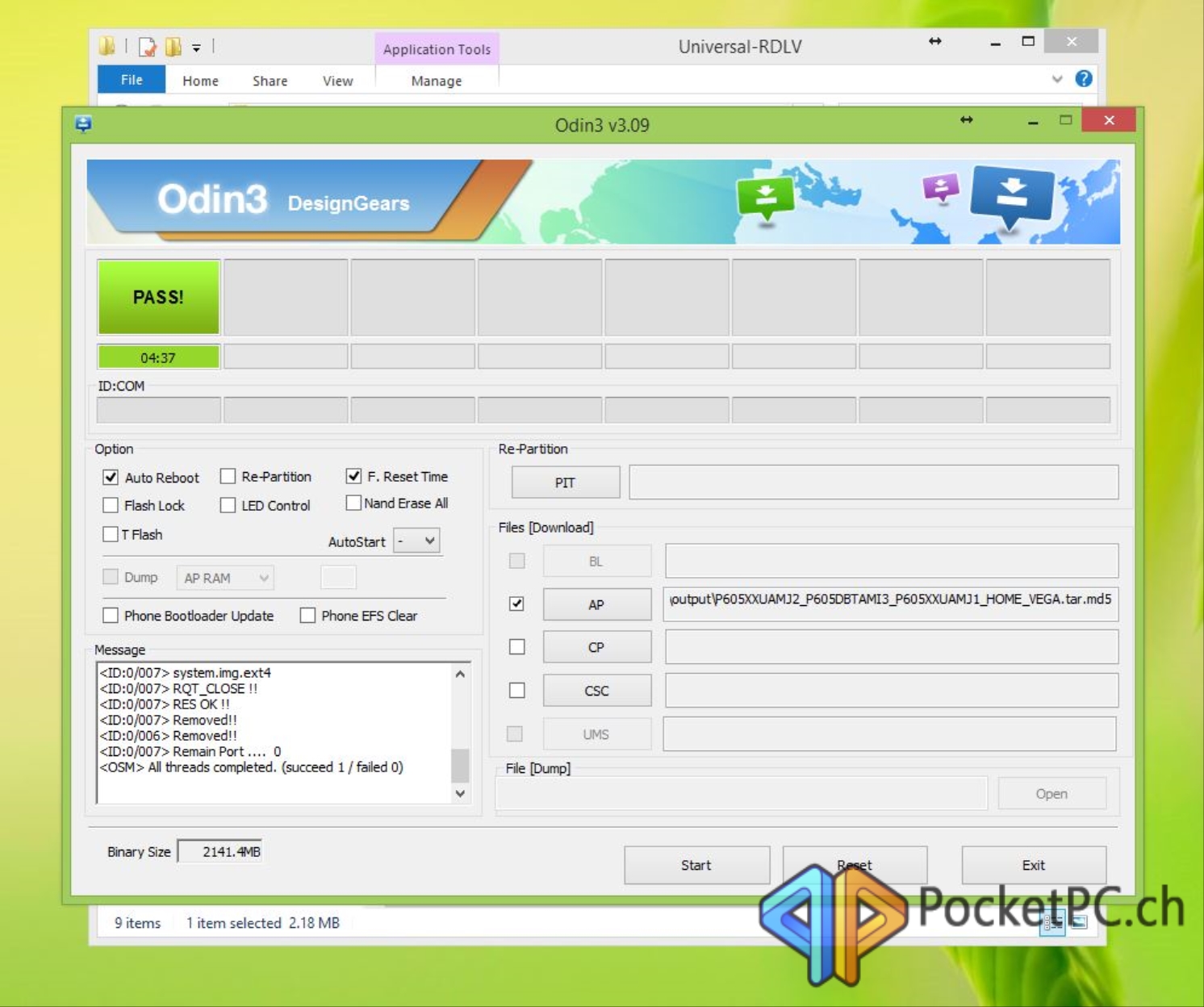This screenshot has width=1204, height=1007.
Task: Click the 'All threads completed' message line
Action: (251, 767)
